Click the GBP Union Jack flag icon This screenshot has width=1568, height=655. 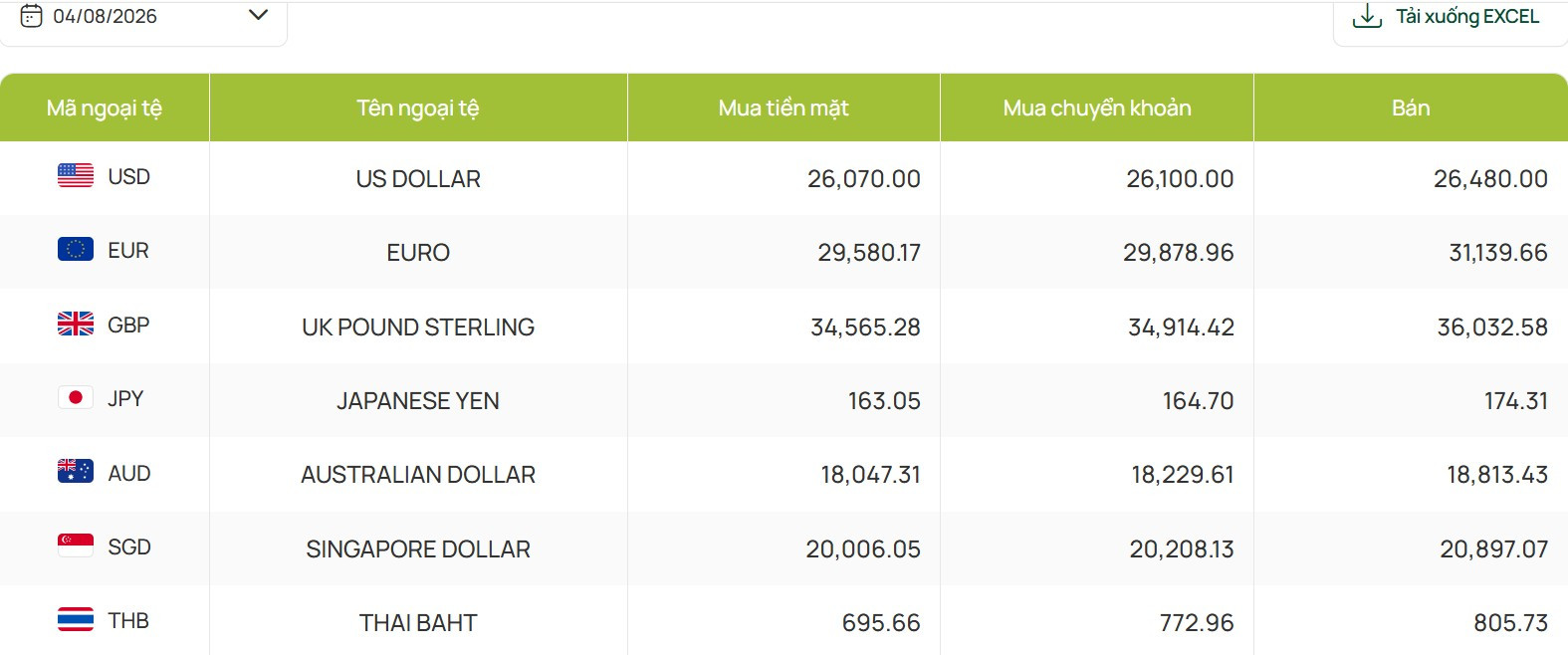(76, 324)
